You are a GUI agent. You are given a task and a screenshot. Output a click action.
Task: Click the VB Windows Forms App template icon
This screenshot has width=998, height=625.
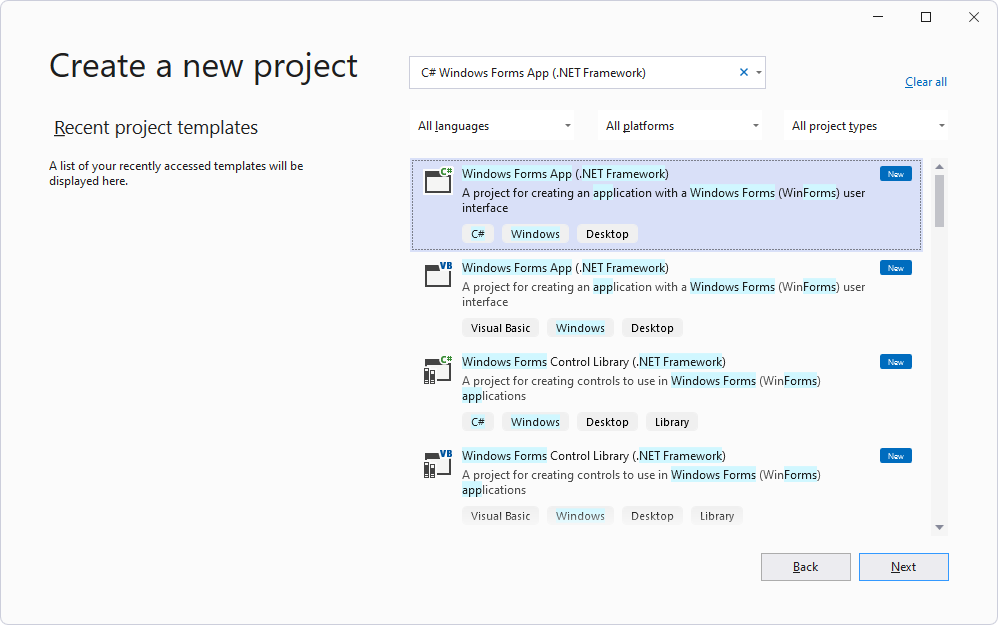pos(437,277)
